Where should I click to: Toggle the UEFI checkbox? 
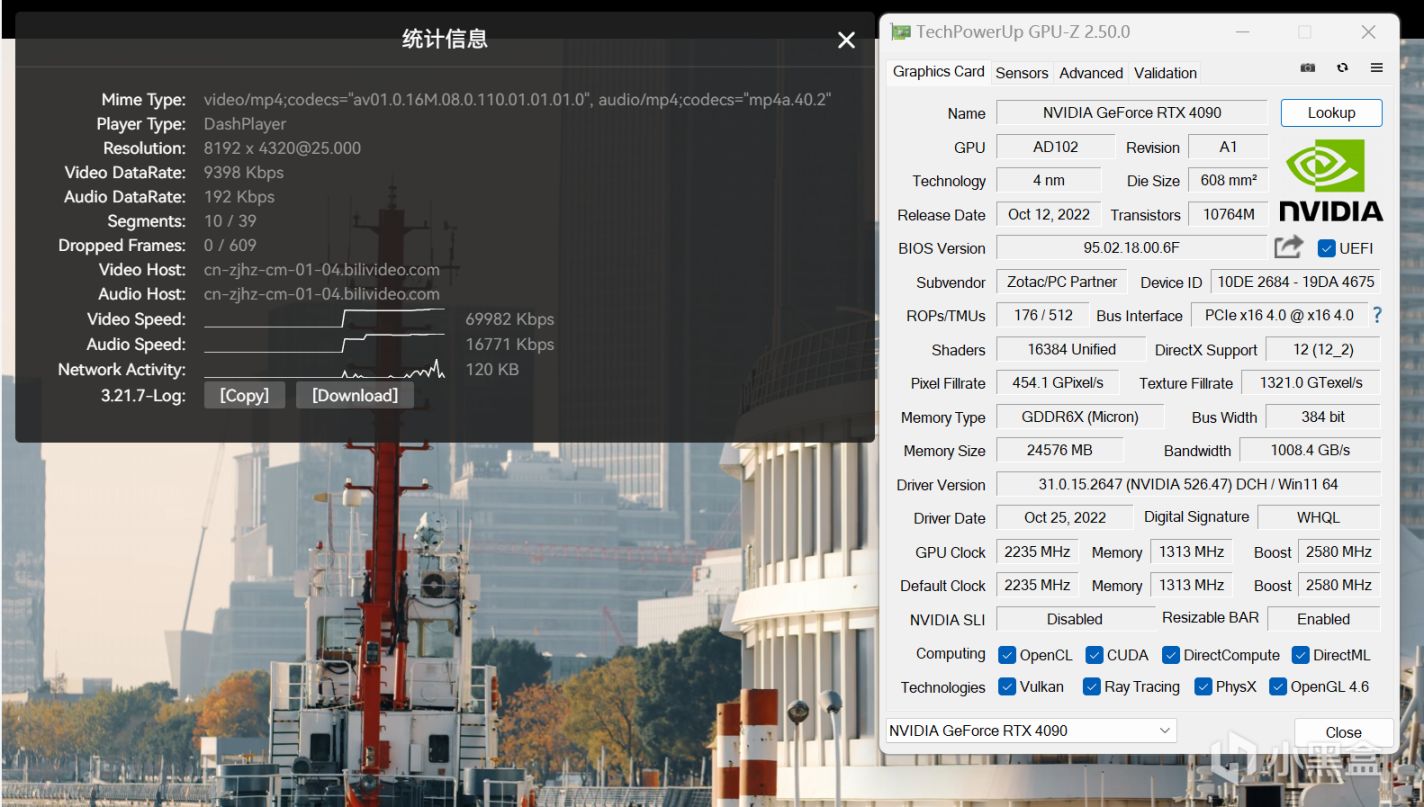point(1327,248)
